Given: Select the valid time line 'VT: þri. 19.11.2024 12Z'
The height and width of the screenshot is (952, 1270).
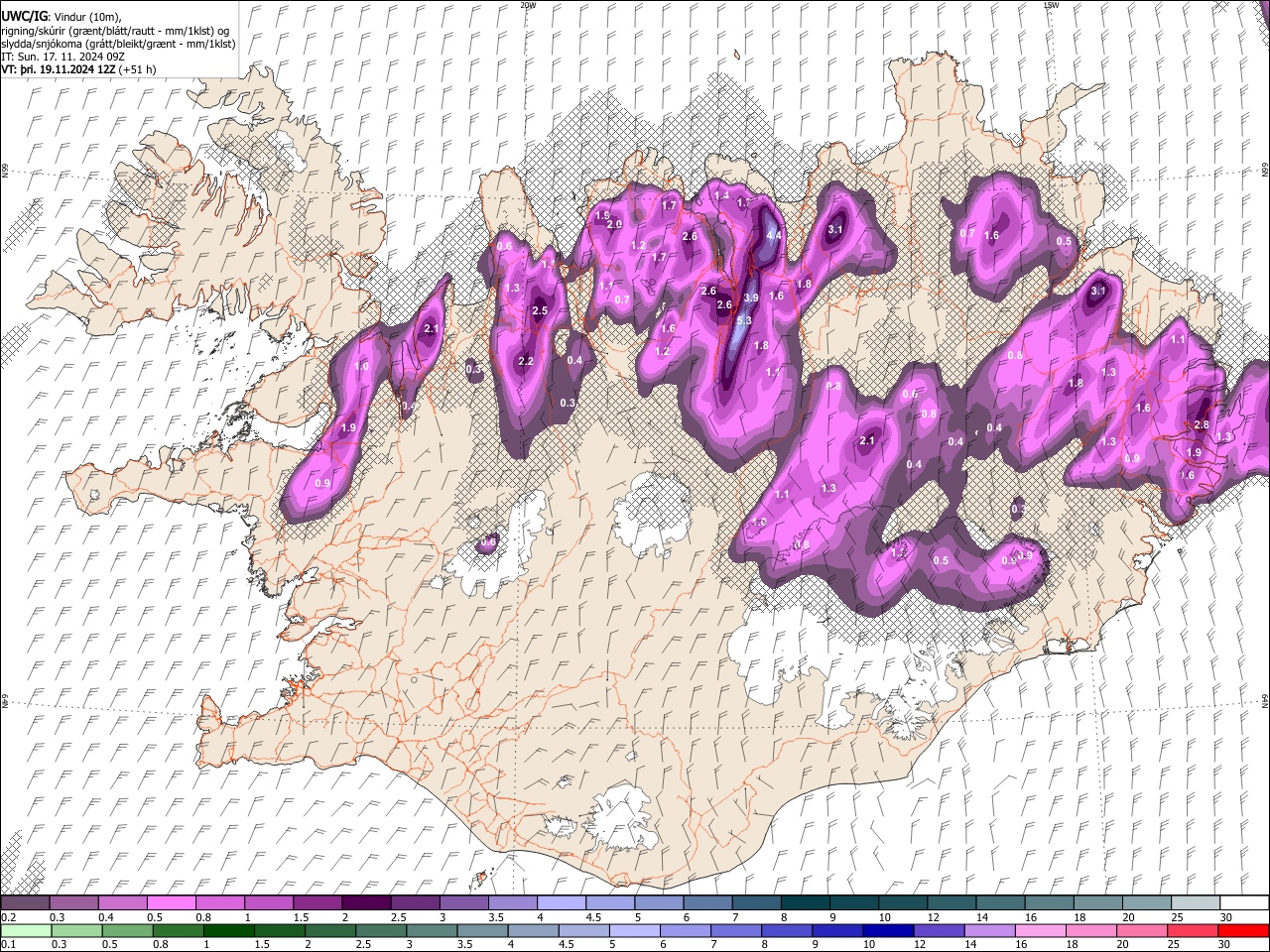Looking at the screenshot, I should [x=61, y=70].
